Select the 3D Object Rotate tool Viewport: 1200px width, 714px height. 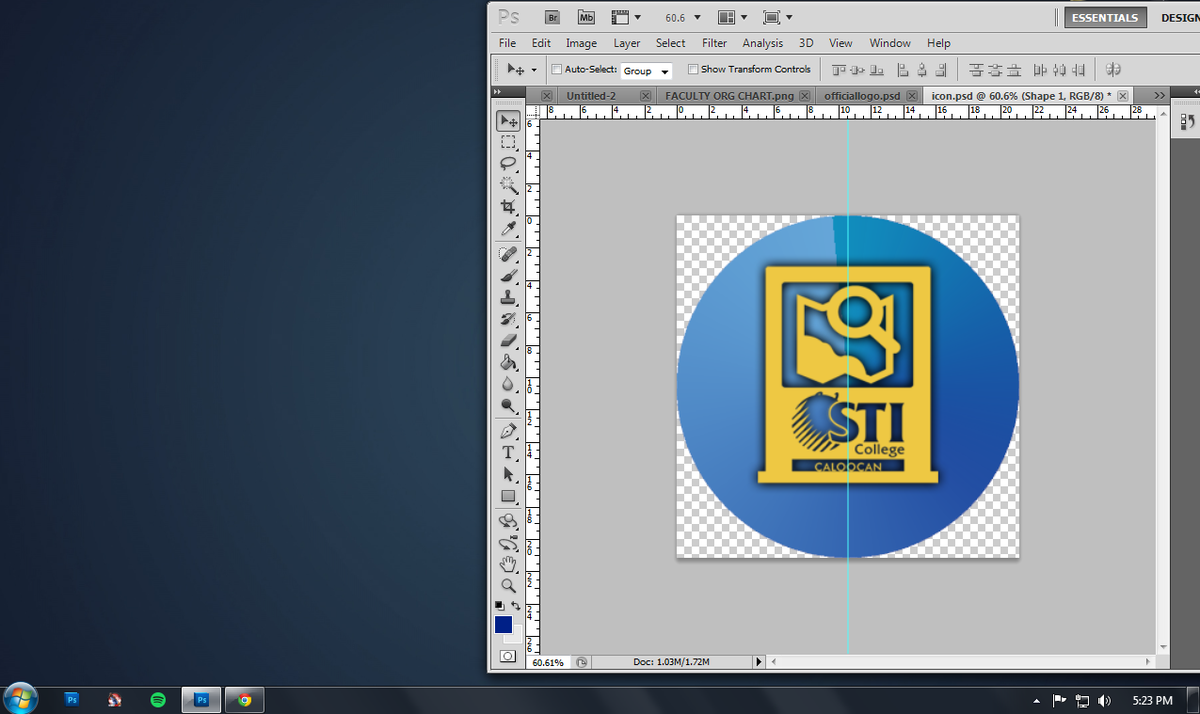pyautogui.click(x=509, y=521)
